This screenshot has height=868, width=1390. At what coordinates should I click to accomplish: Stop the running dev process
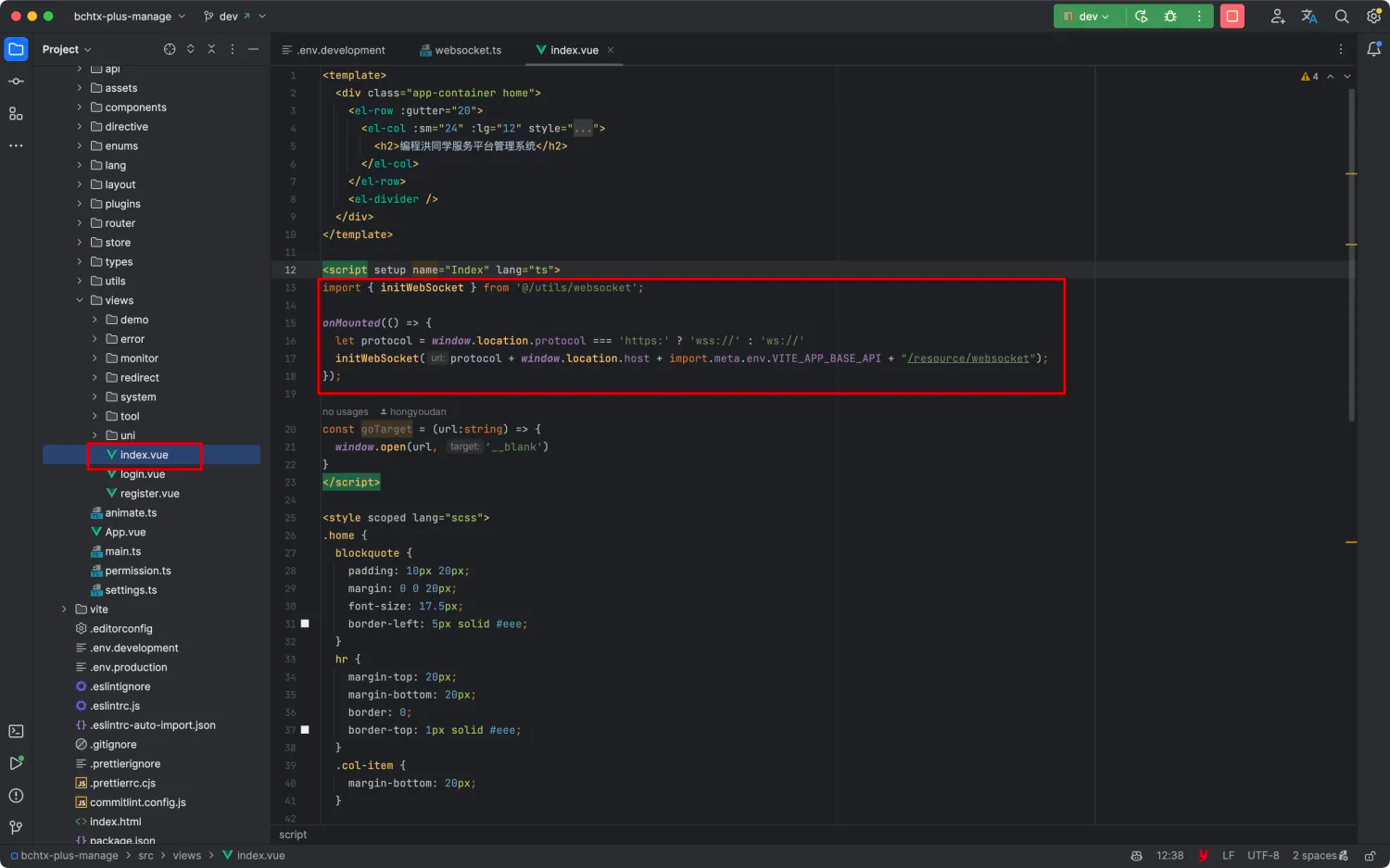click(1232, 16)
